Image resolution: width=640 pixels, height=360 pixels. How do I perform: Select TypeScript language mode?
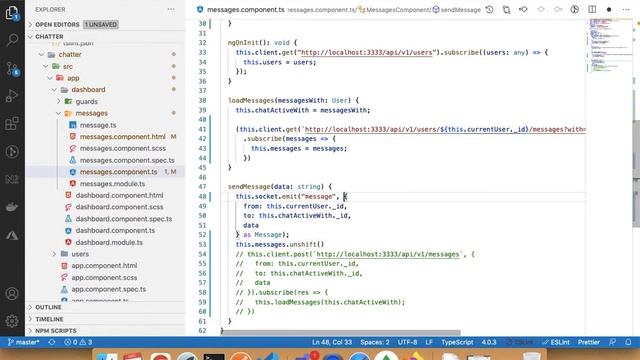click(457, 342)
